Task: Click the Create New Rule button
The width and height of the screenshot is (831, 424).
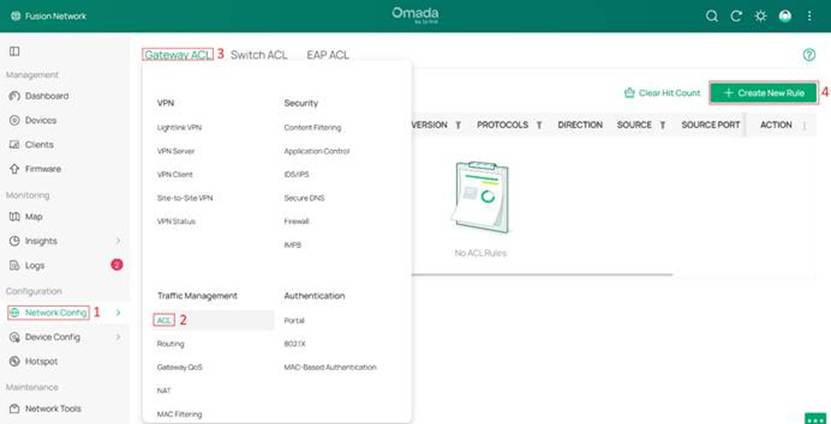Action: (763, 93)
